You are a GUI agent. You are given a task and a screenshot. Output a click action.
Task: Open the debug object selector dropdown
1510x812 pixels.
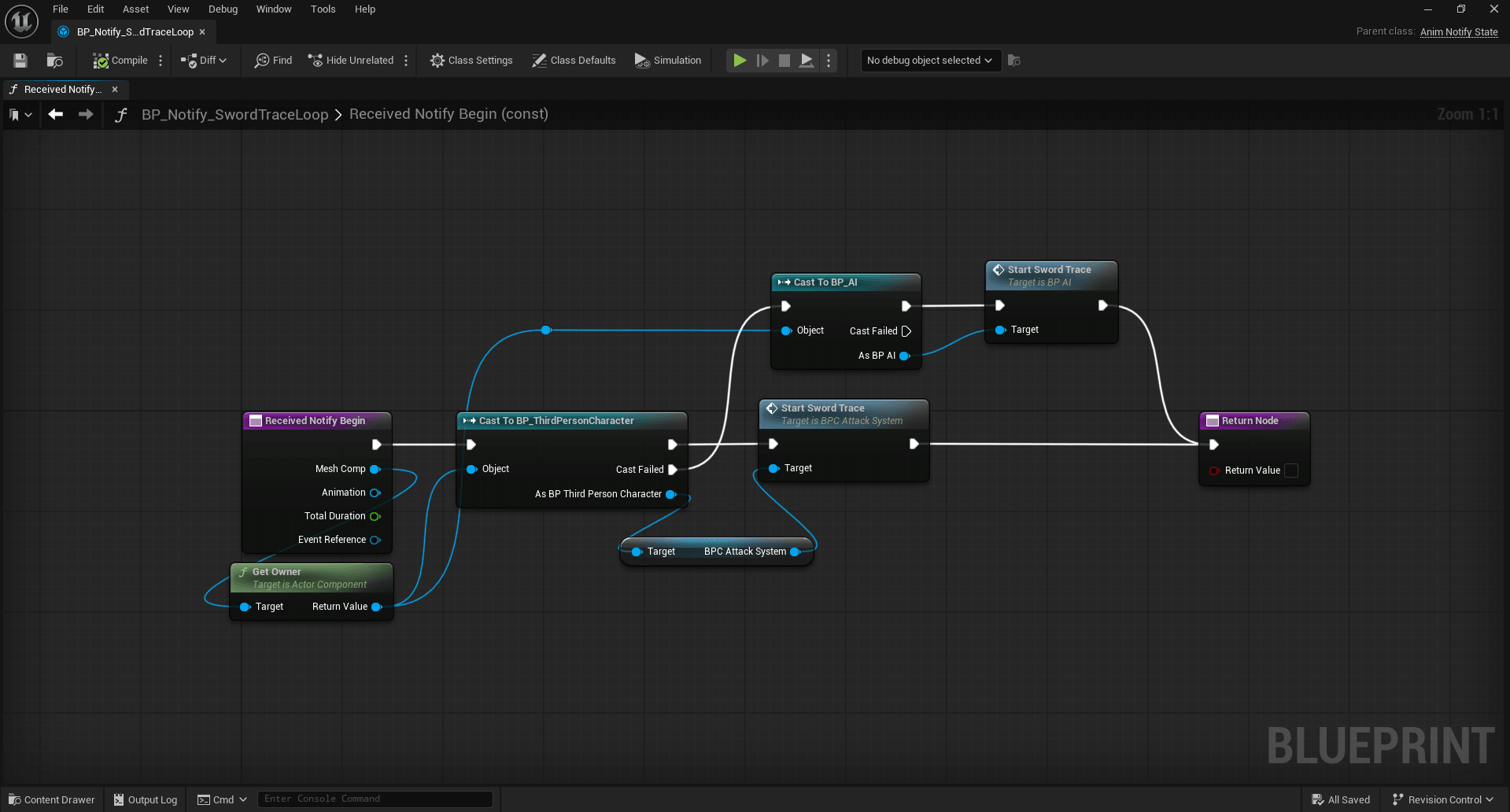pyautogui.click(x=931, y=61)
